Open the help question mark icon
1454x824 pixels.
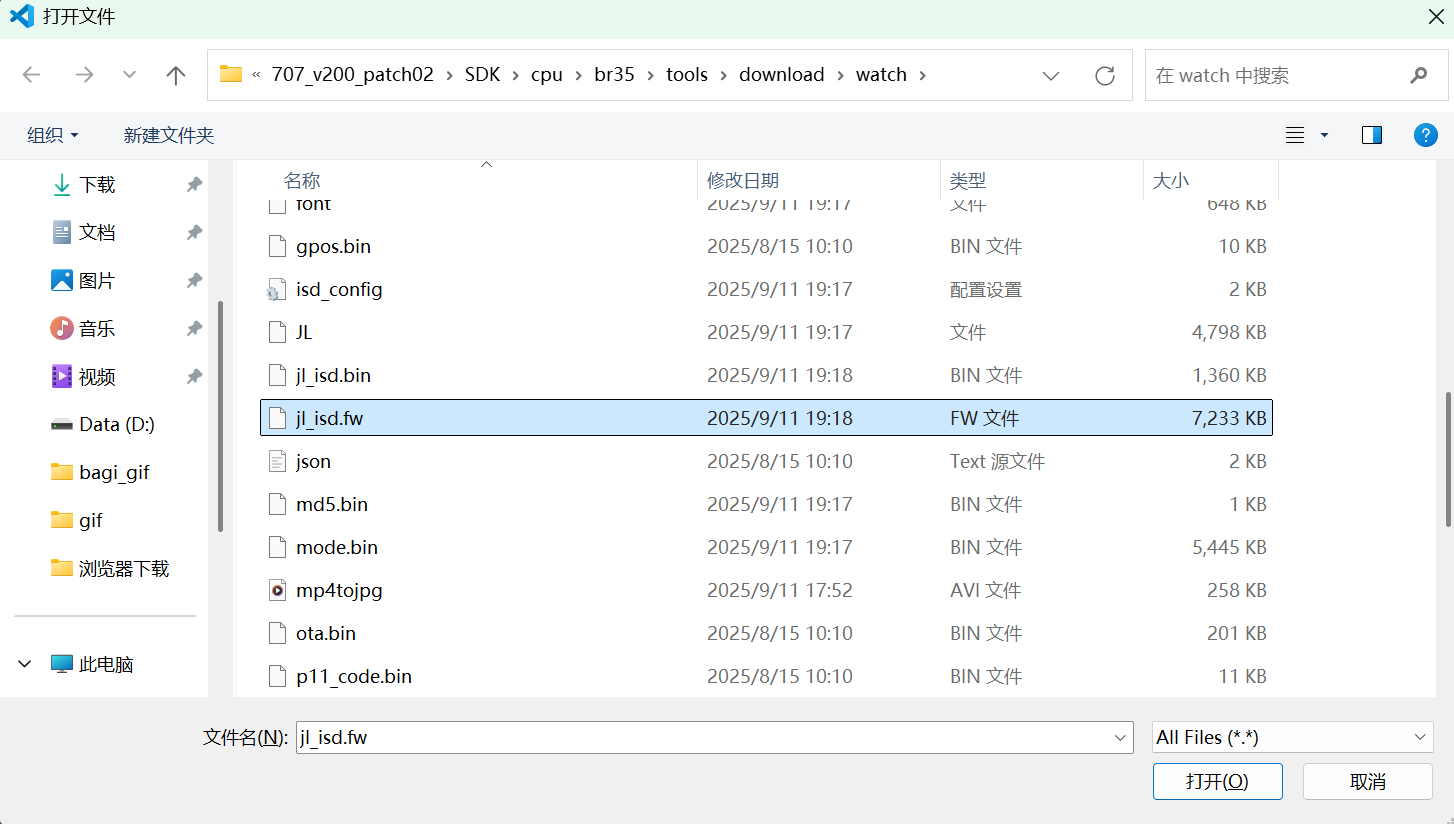[x=1426, y=135]
